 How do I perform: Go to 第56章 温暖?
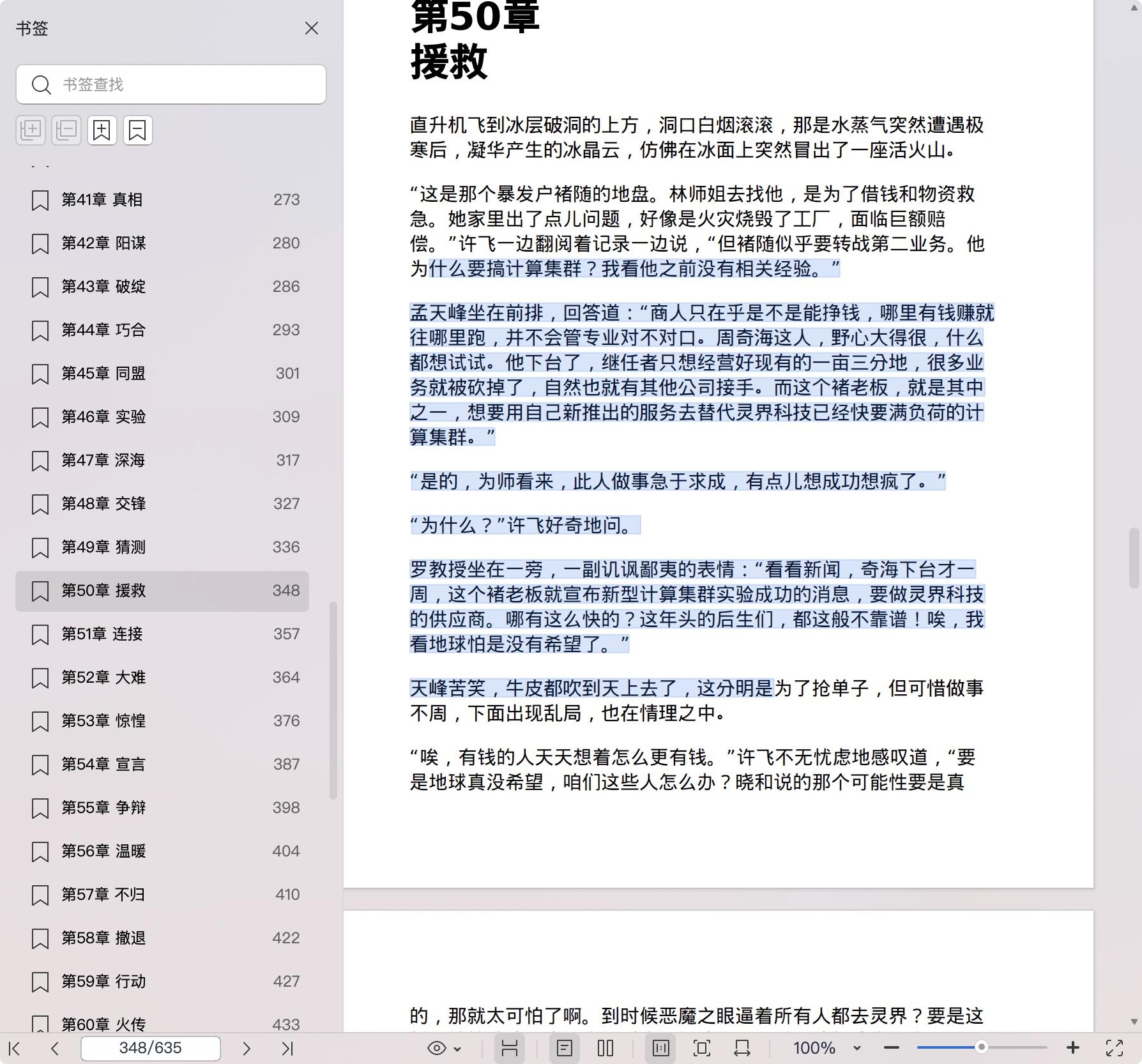(162, 851)
